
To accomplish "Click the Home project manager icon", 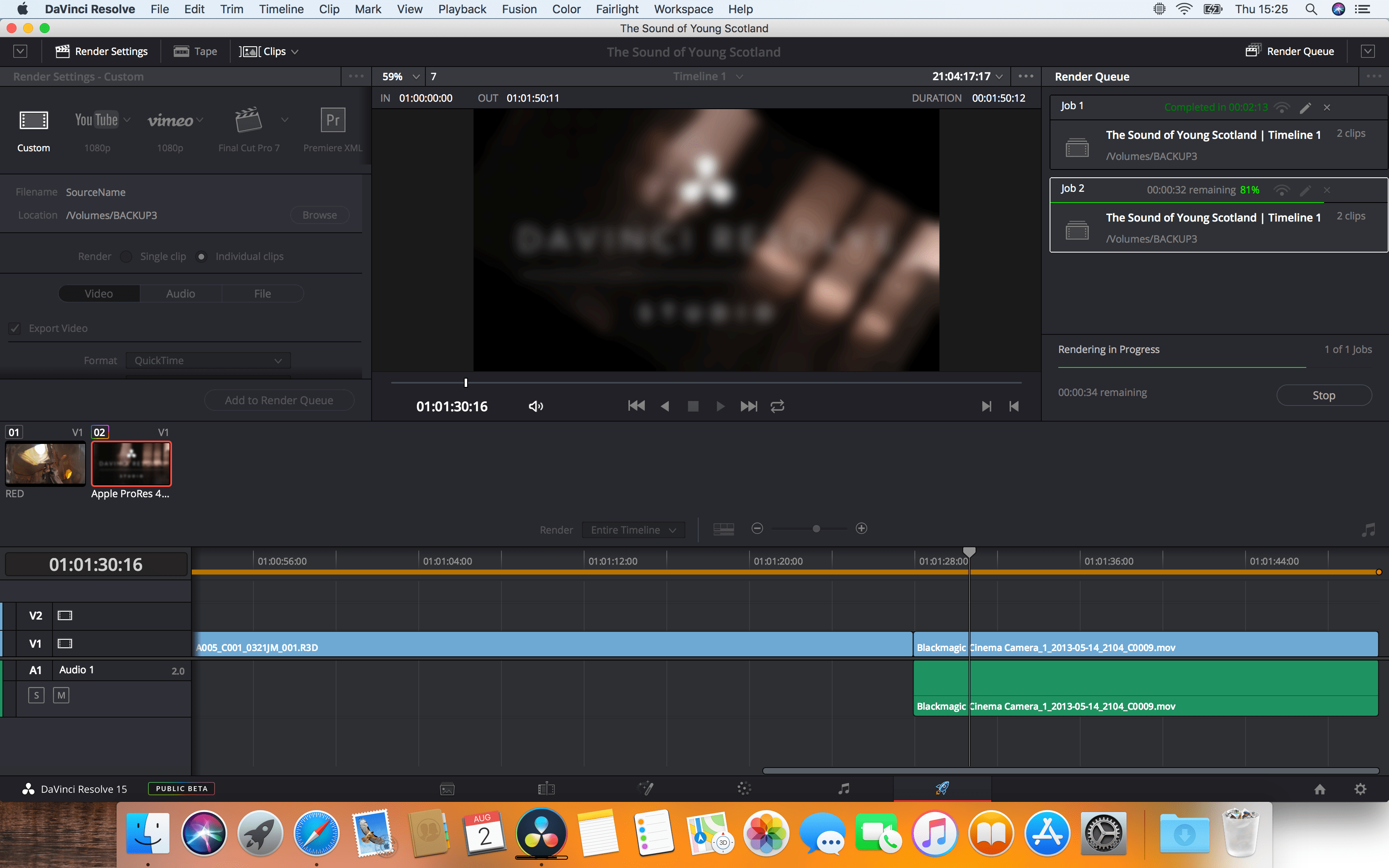I will point(1320,789).
